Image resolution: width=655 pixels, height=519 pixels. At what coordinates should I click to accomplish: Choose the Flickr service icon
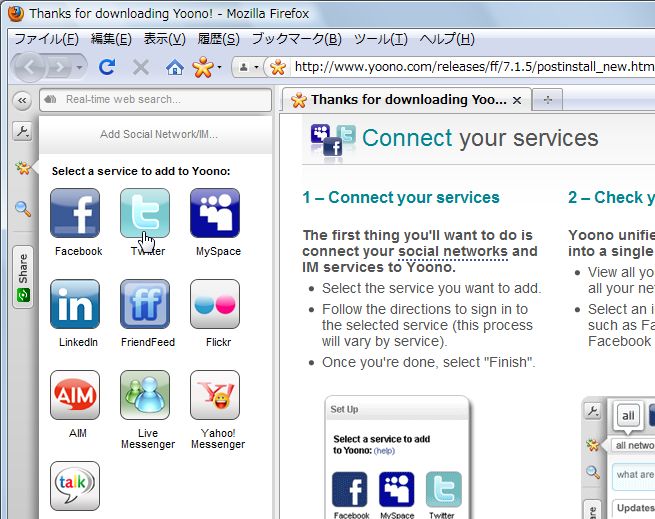[x=215, y=304]
